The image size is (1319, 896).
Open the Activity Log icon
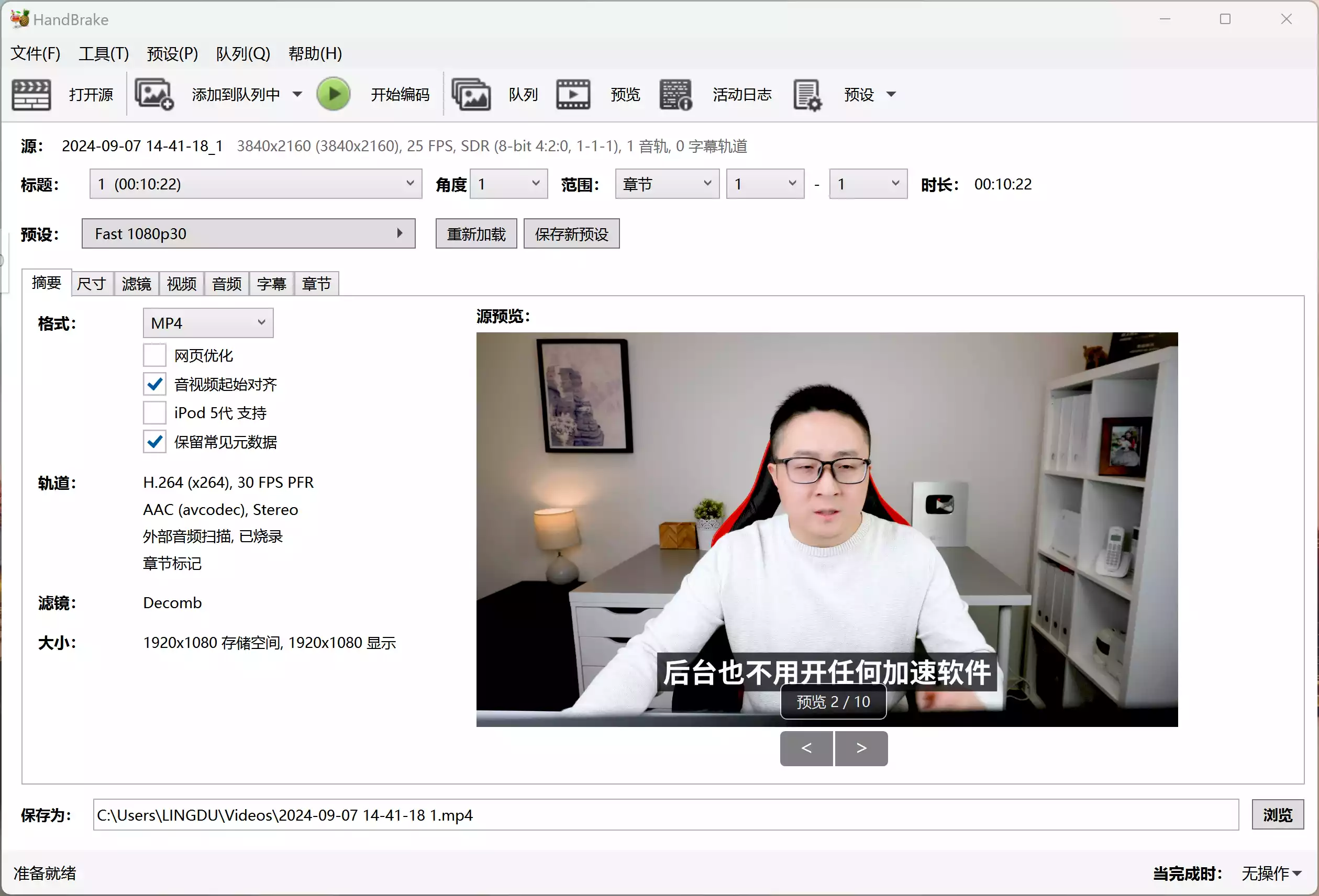coord(675,94)
